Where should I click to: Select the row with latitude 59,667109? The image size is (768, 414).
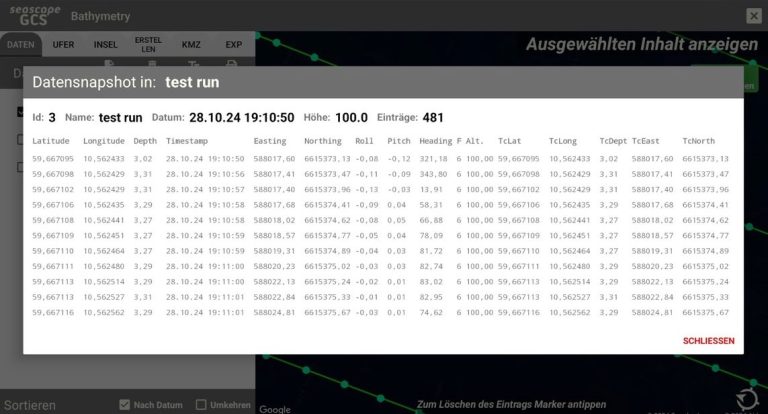click(x=381, y=236)
